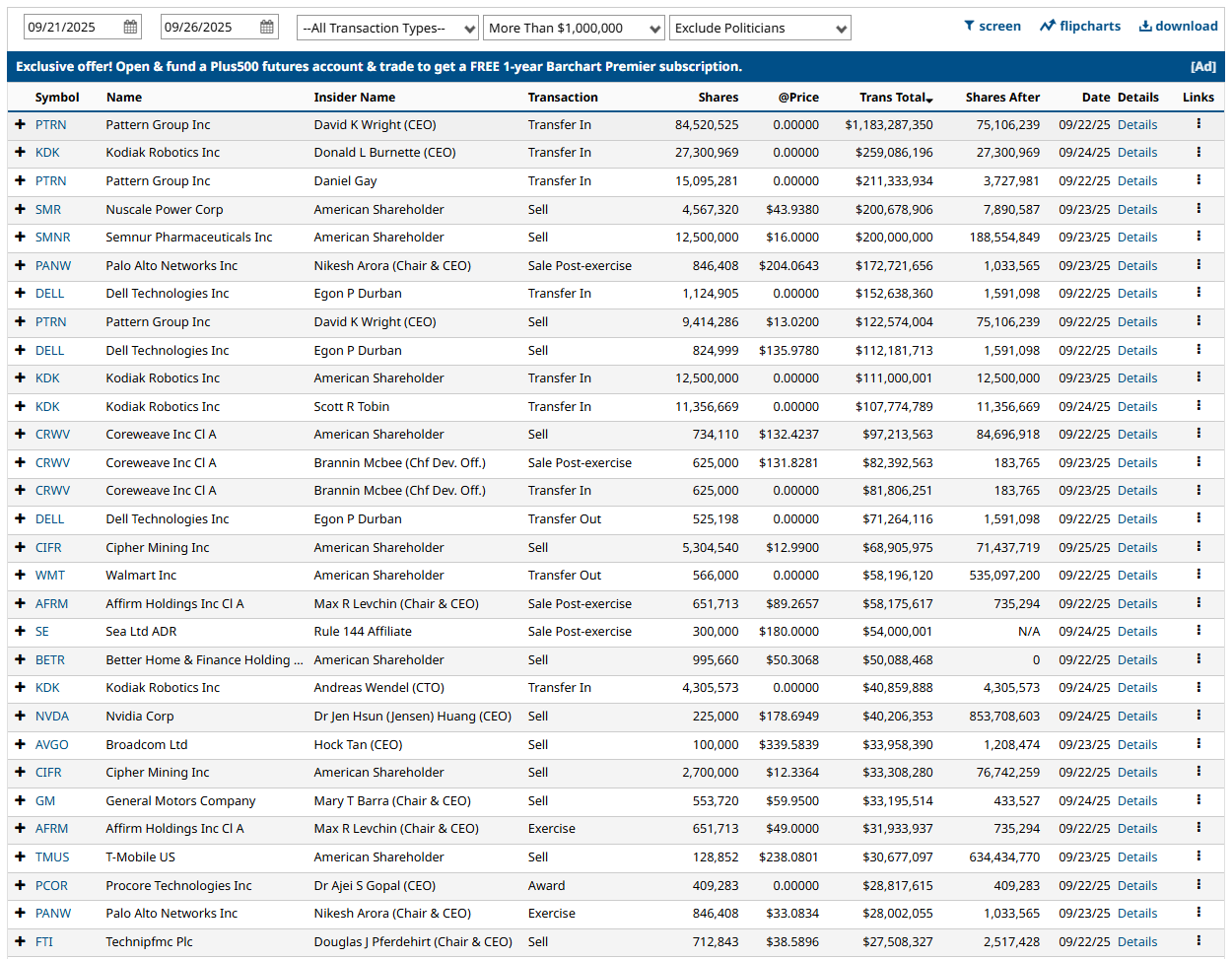Open TMUS symbol link
Image resolution: width=1232 pixels, height=959 pixels.
[x=52, y=857]
